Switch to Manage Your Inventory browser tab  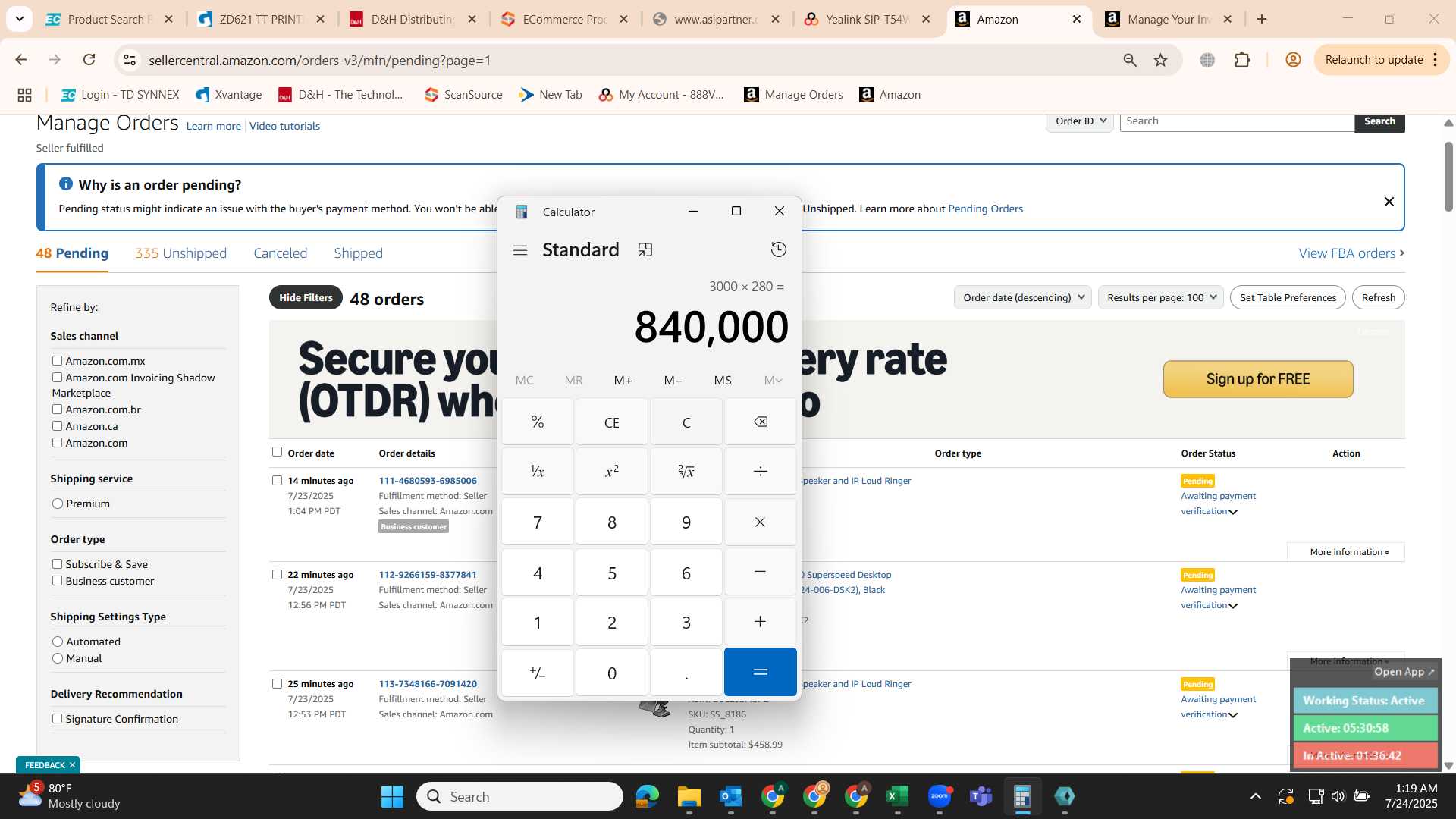[x=1168, y=19]
